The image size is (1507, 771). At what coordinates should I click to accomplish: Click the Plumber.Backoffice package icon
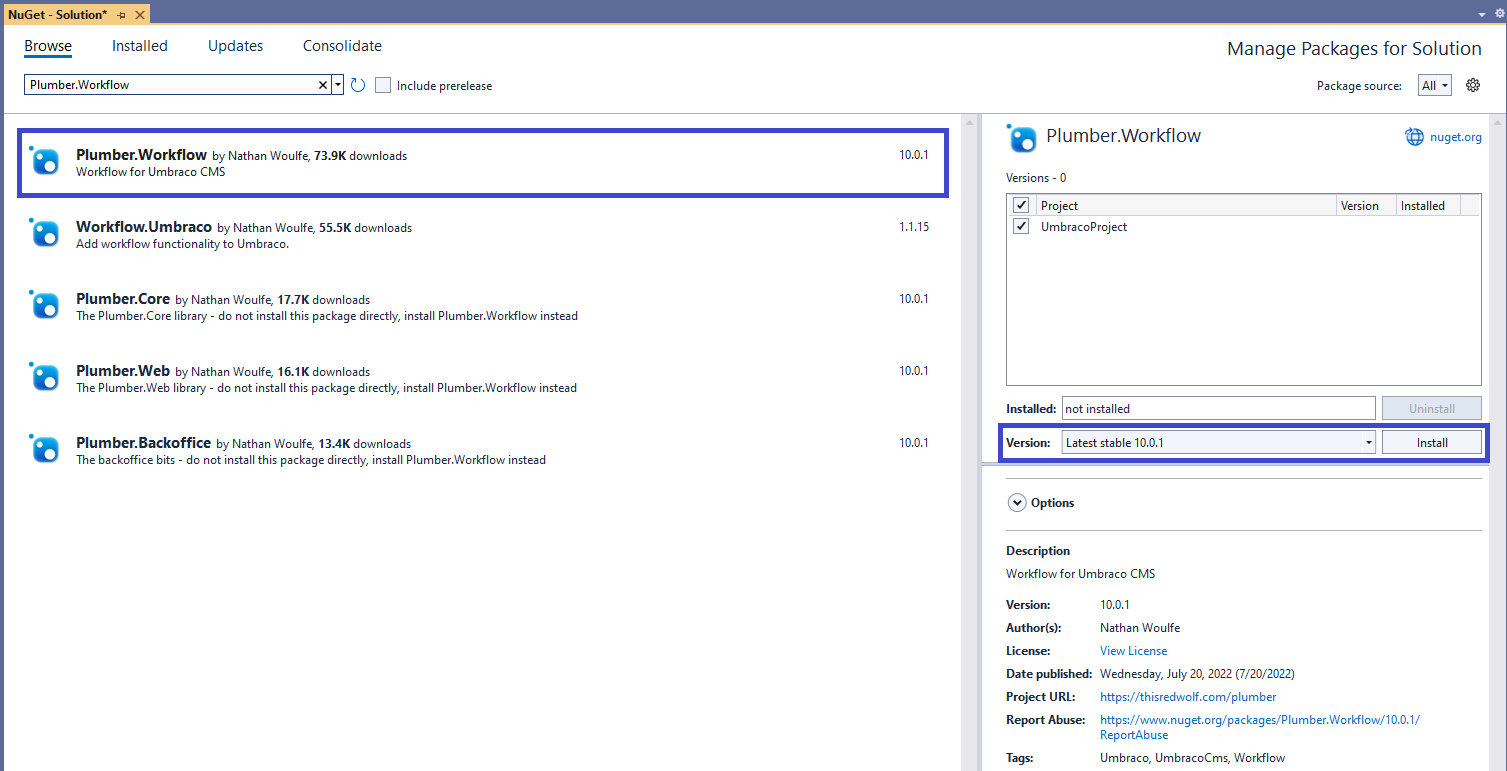(44, 449)
